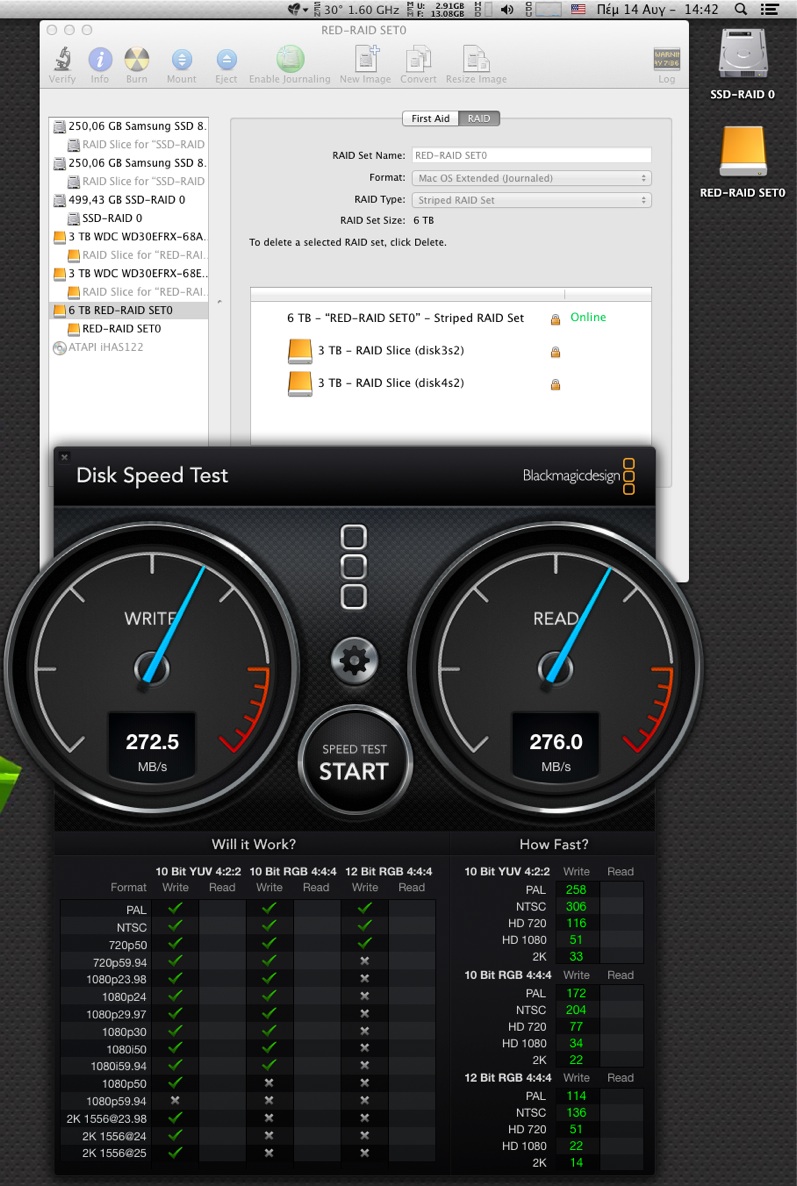Click the date and time in the menu bar
The image size is (797, 1186).
pos(657,9)
